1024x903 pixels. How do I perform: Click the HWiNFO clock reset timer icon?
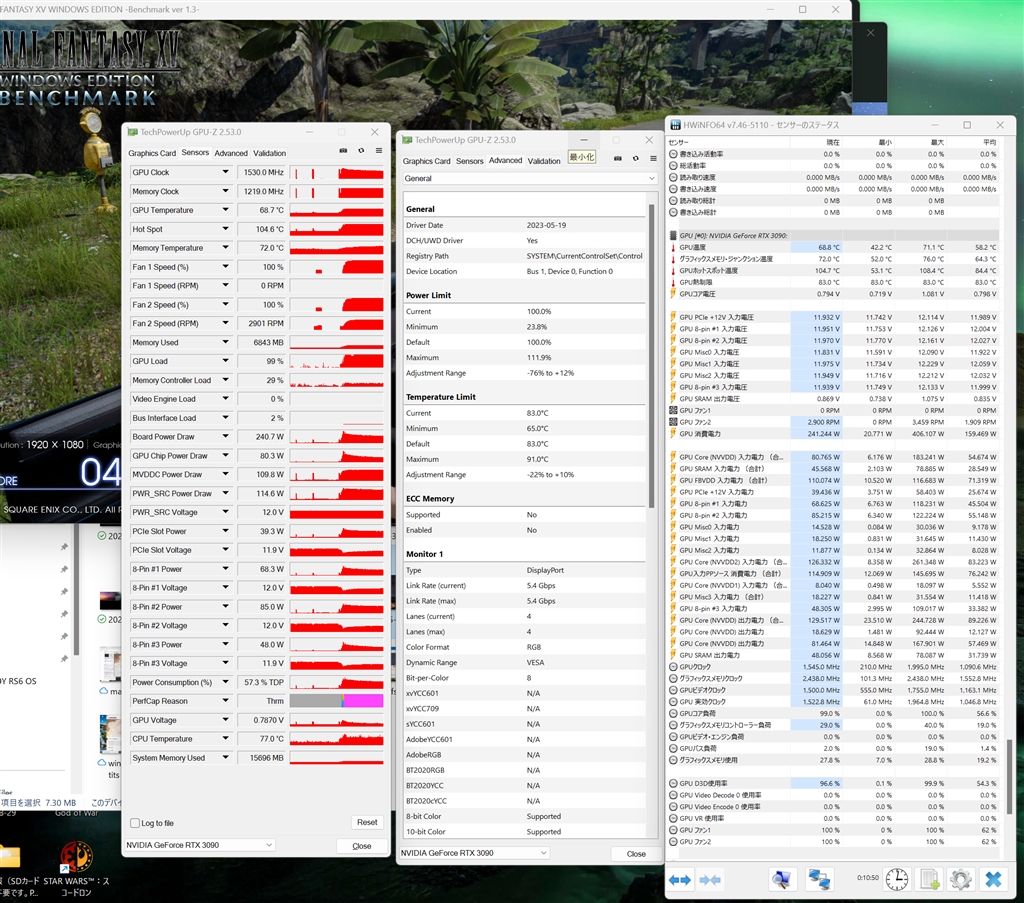[x=897, y=879]
